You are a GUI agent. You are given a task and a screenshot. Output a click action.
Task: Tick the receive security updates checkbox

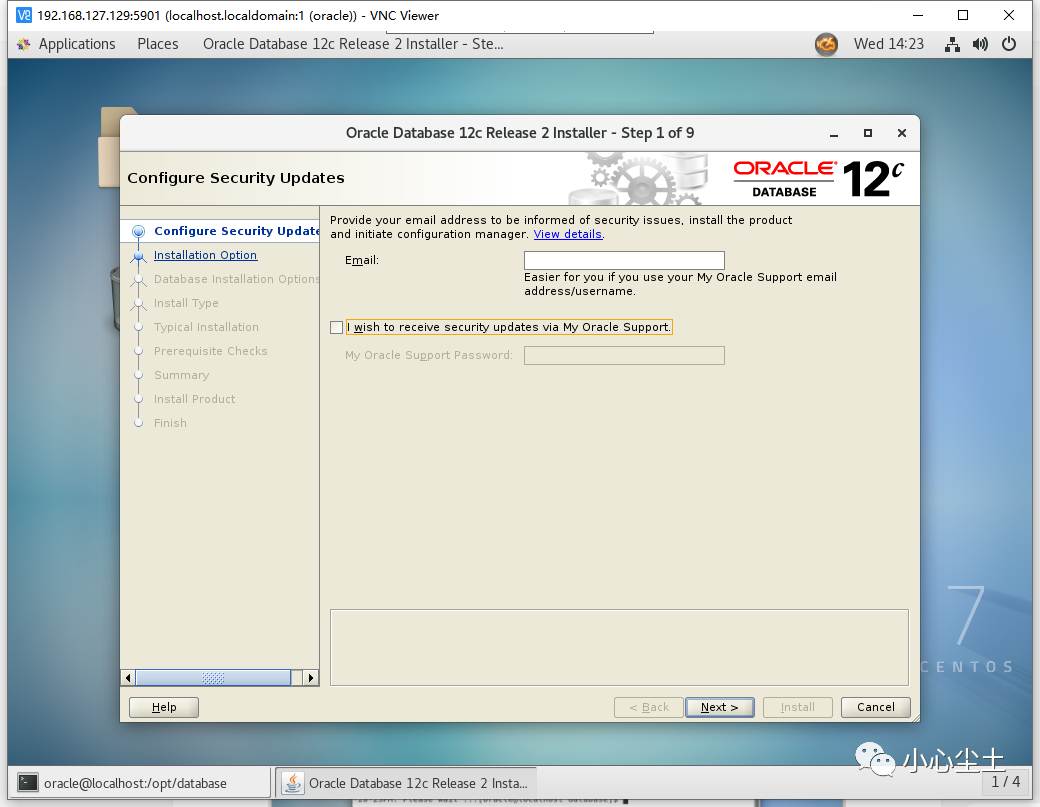point(336,327)
